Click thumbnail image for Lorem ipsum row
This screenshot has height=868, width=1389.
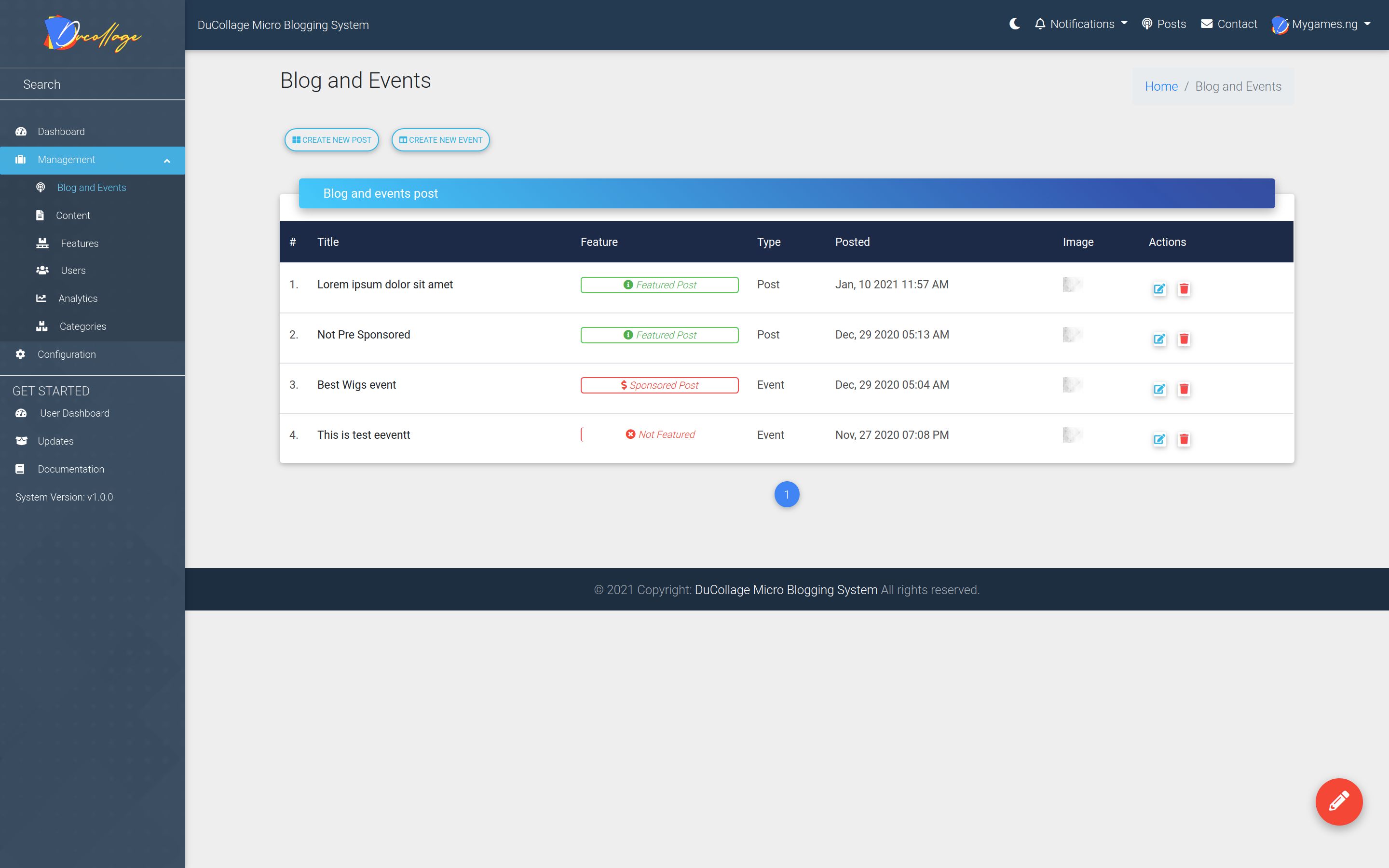[1073, 284]
